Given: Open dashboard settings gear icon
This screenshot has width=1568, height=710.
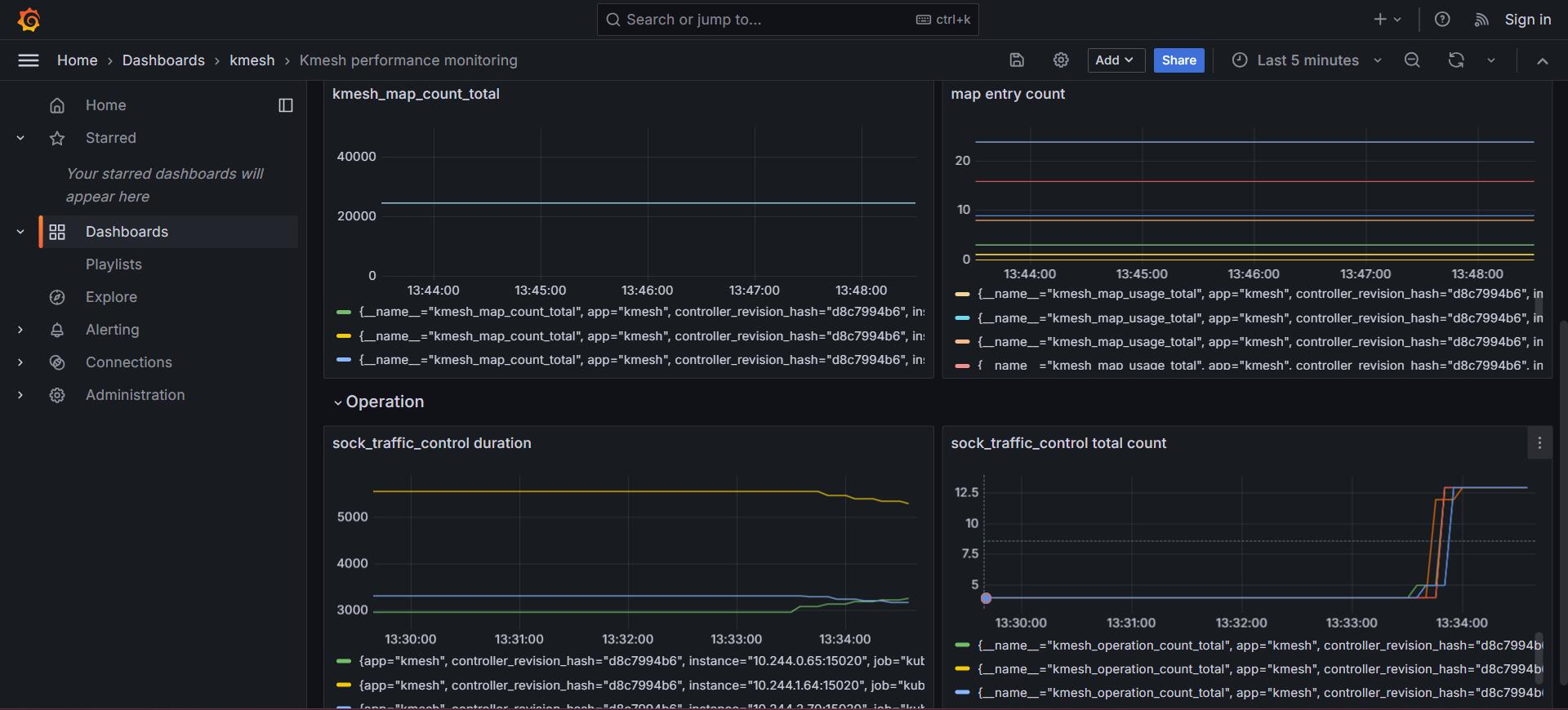Looking at the screenshot, I should click(x=1061, y=60).
